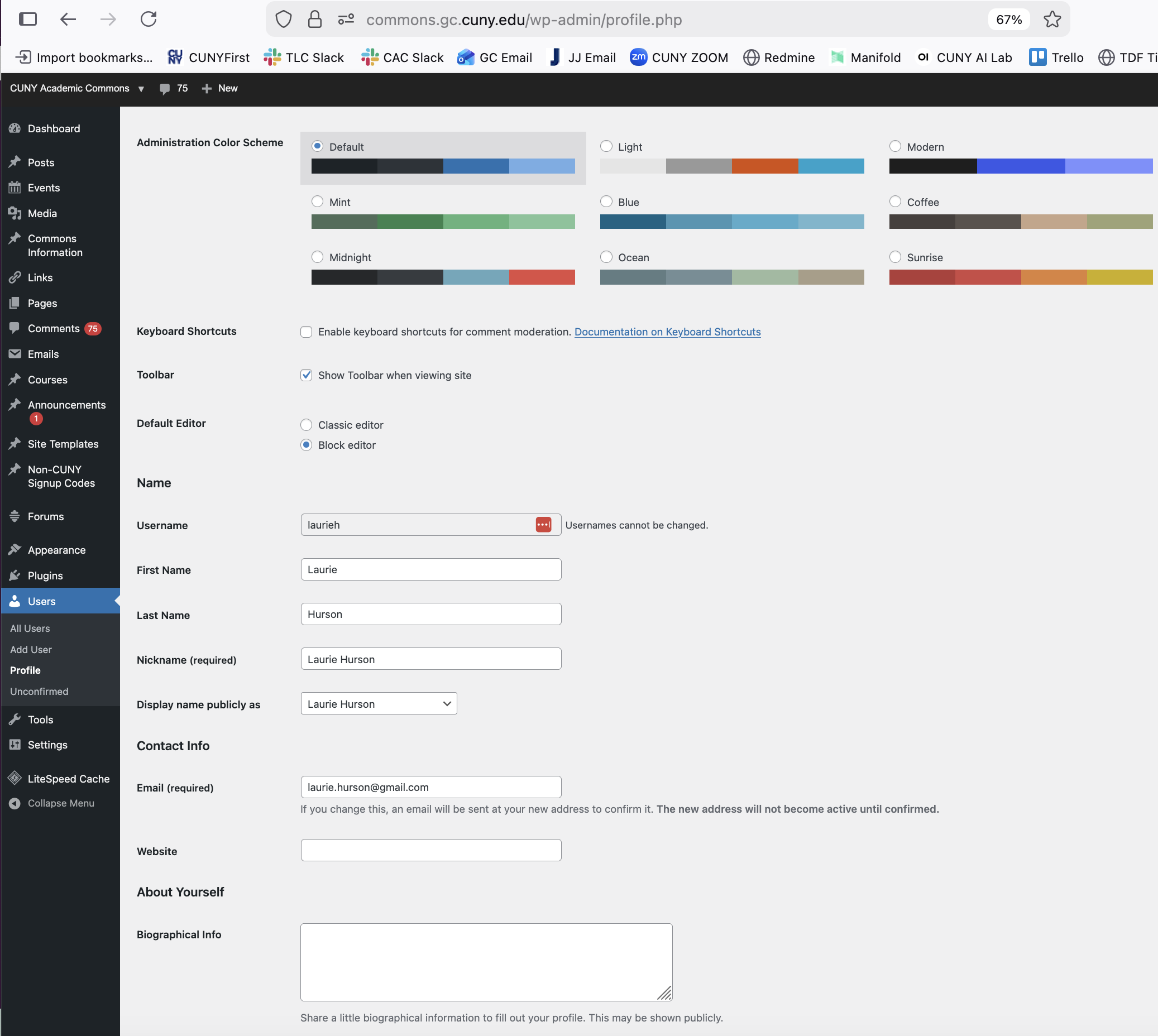Click the bookmark star icon
Screen dimensions: 1158x1036
pos(1052,20)
